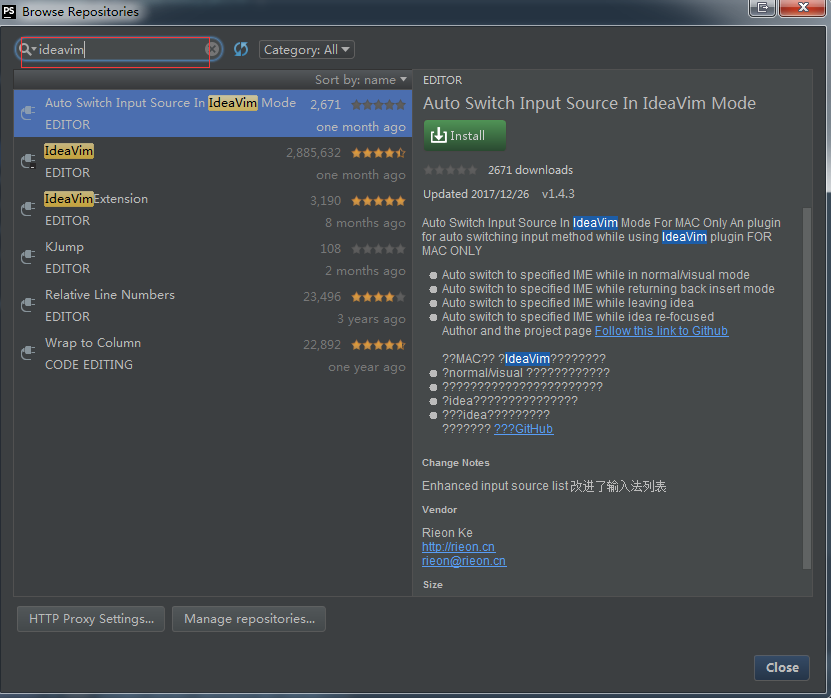The height and width of the screenshot is (698, 831).
Task: Select the IdeaVimExtension plugin
Action: point(213,209)
